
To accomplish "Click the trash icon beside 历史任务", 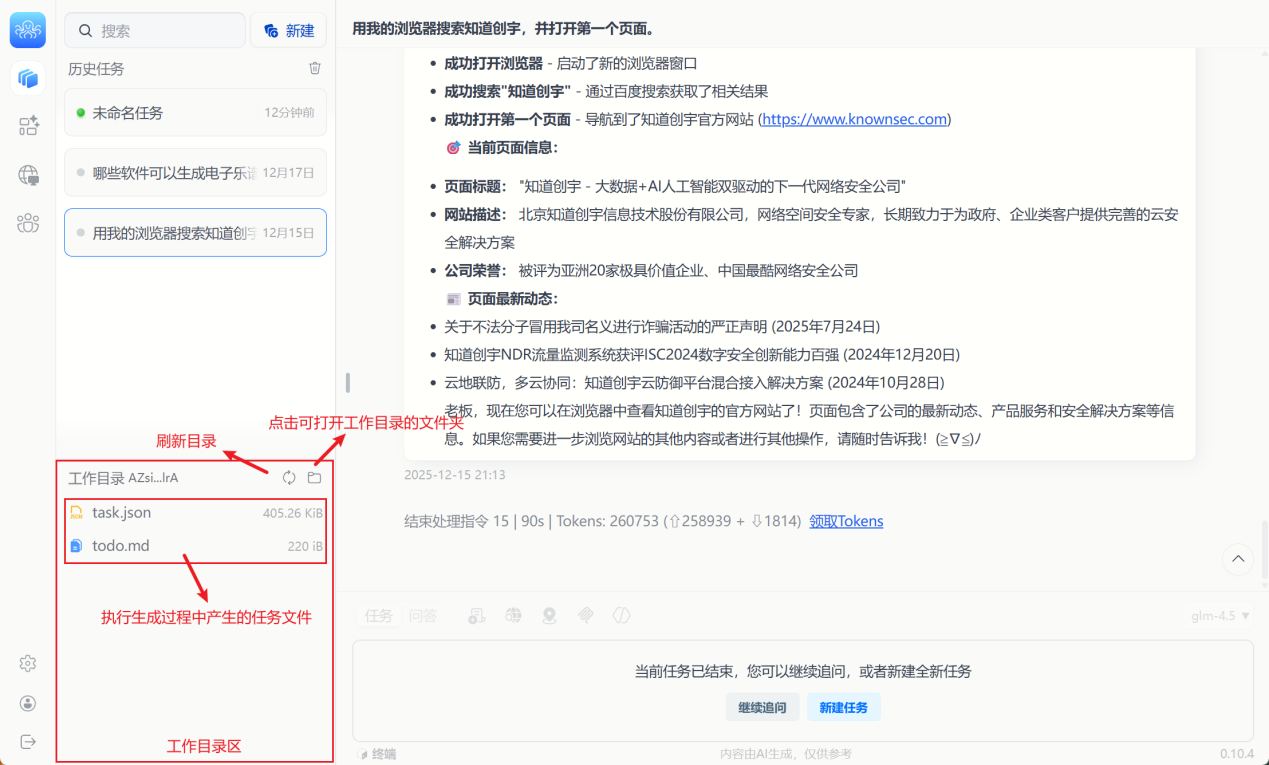I will (315, 69).
